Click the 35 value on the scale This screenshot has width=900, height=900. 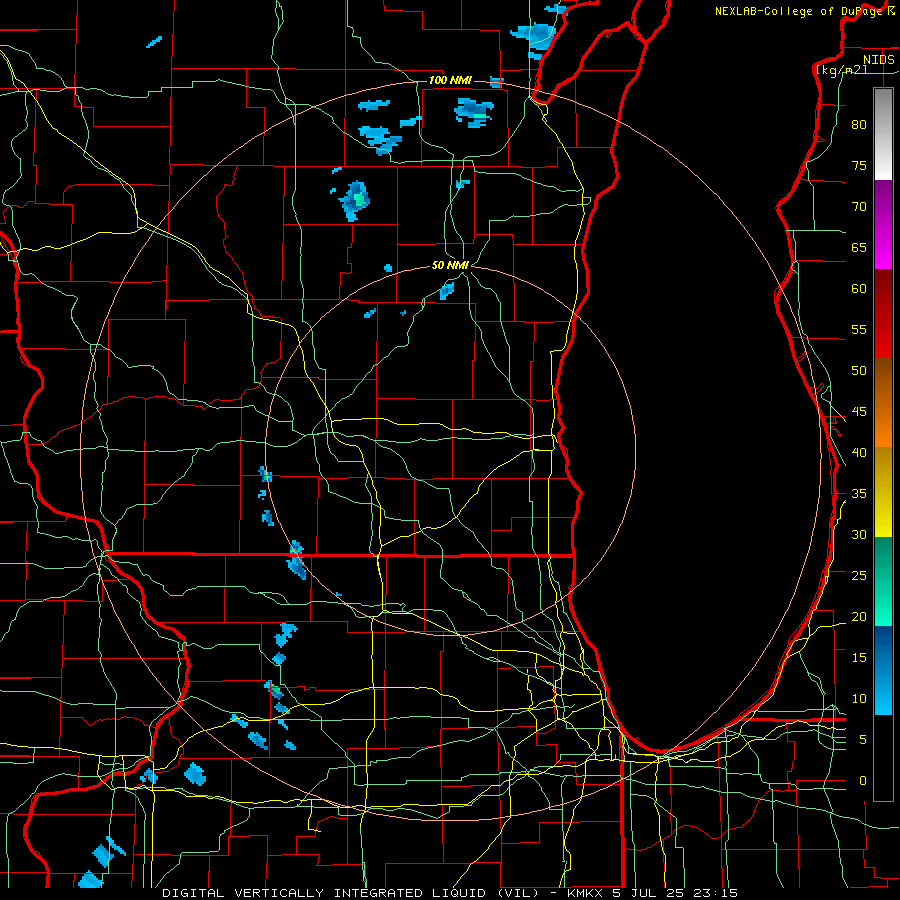(x=859, y=494)
